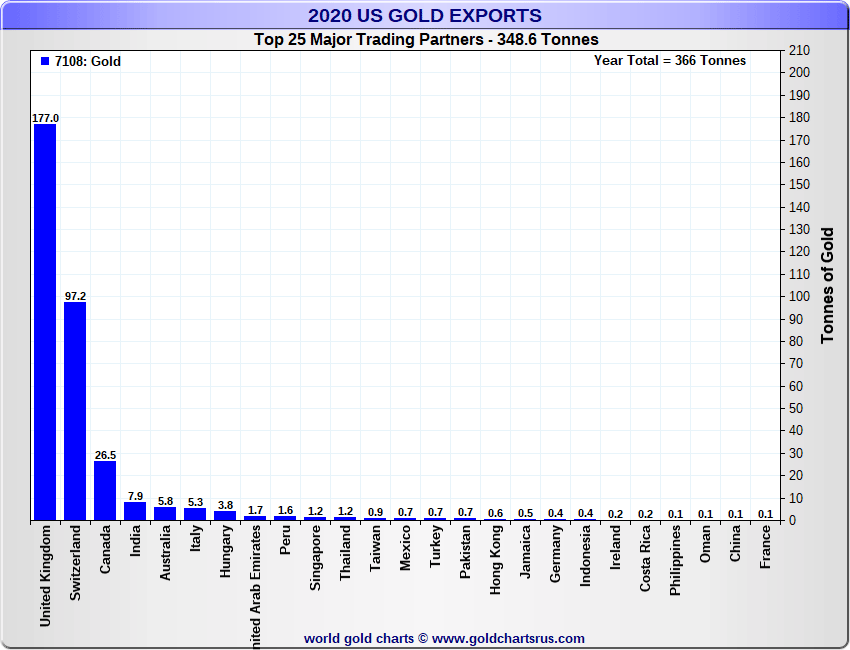
Task: Click the Australia bar
Action: 165,513
